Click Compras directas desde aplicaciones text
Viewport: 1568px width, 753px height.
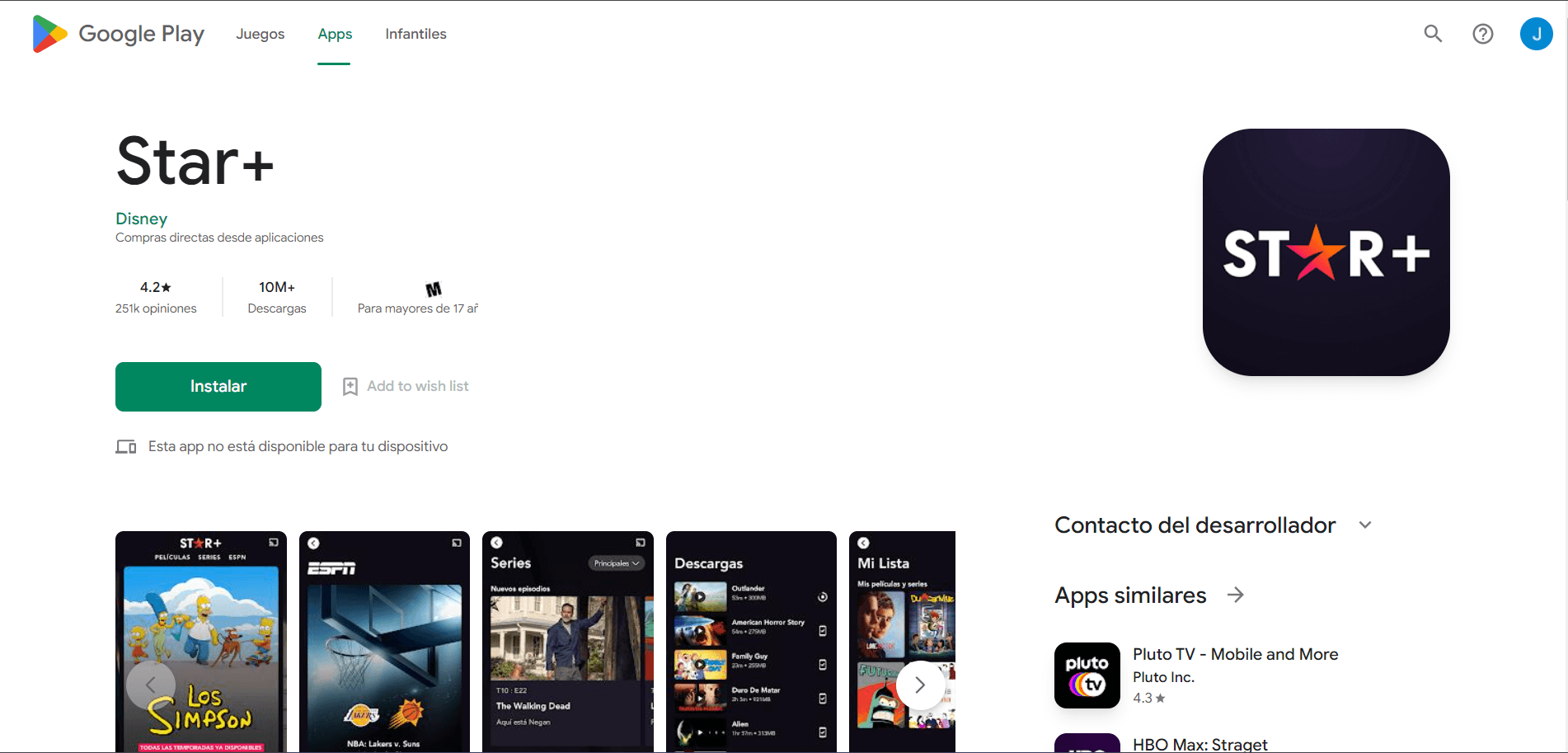pos(219,238)
